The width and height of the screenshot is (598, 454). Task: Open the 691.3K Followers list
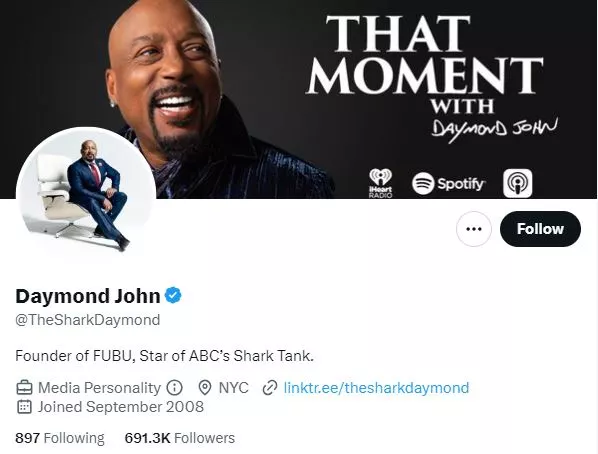[180, 438]
